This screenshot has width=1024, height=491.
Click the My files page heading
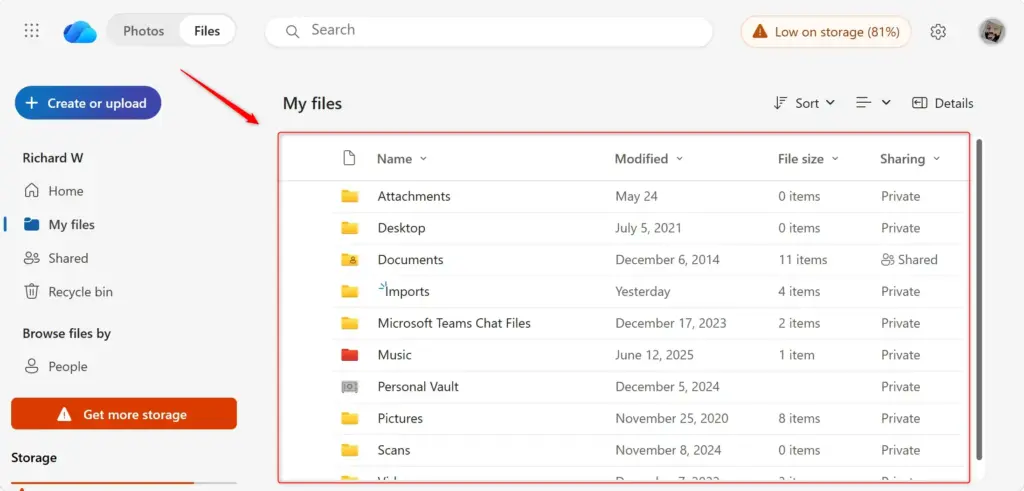(312, 103)
